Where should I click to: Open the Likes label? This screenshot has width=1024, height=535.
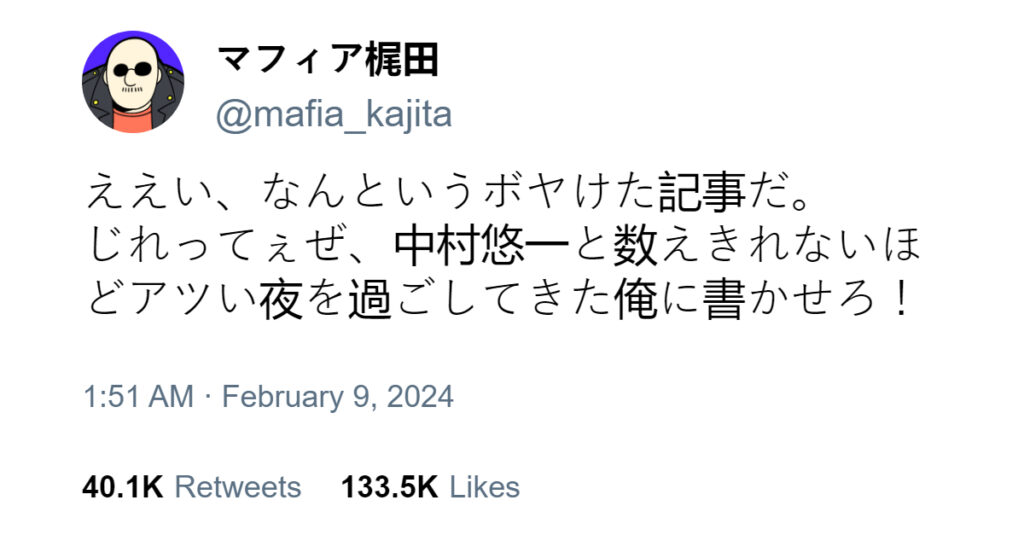click(x=484, y=487)
